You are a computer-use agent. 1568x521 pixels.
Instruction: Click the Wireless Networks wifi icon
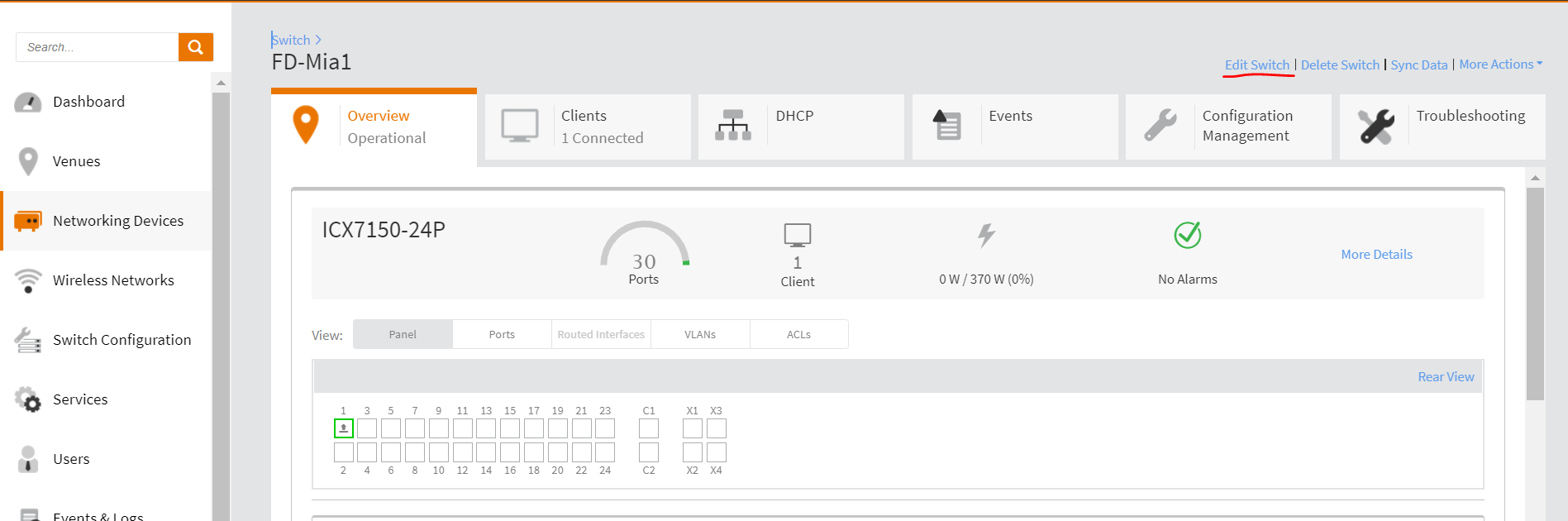(28, 281)
